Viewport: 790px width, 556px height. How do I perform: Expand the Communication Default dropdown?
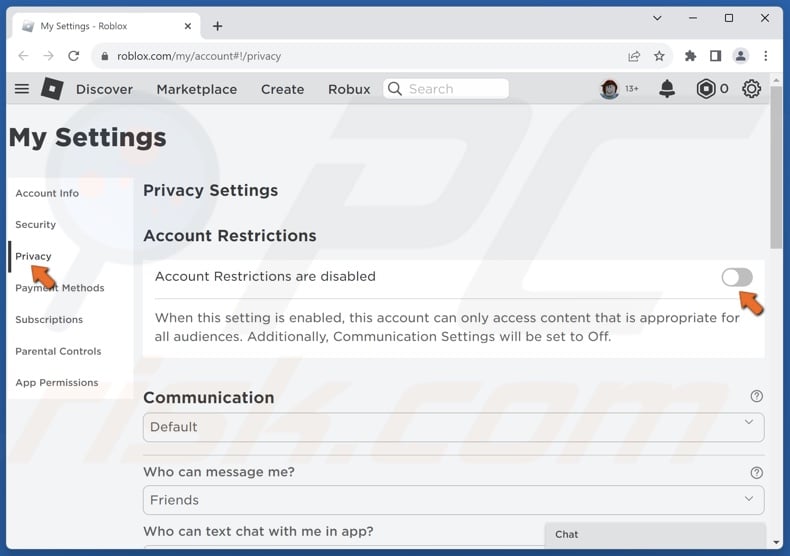pyautogui.click(x=453, y=427)
